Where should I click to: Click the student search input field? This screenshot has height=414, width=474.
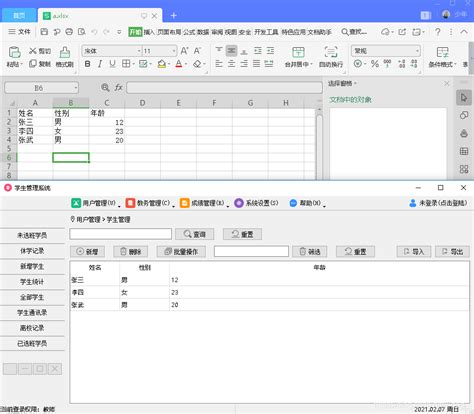tap(121, 234)
